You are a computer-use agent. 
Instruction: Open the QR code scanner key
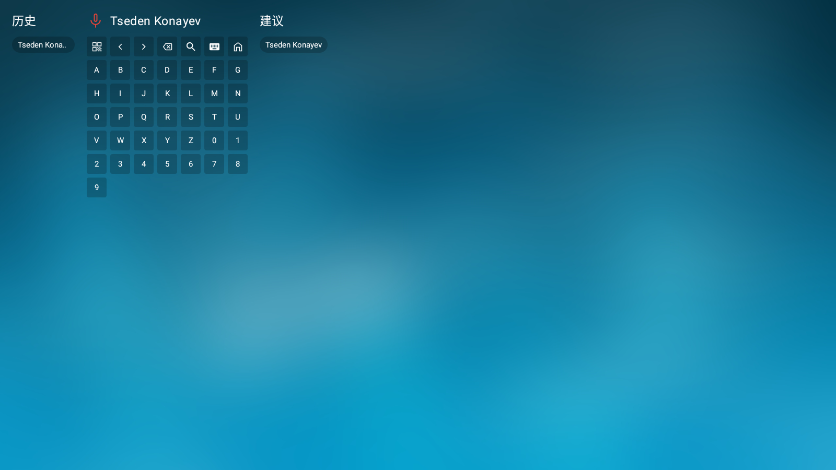97,47
